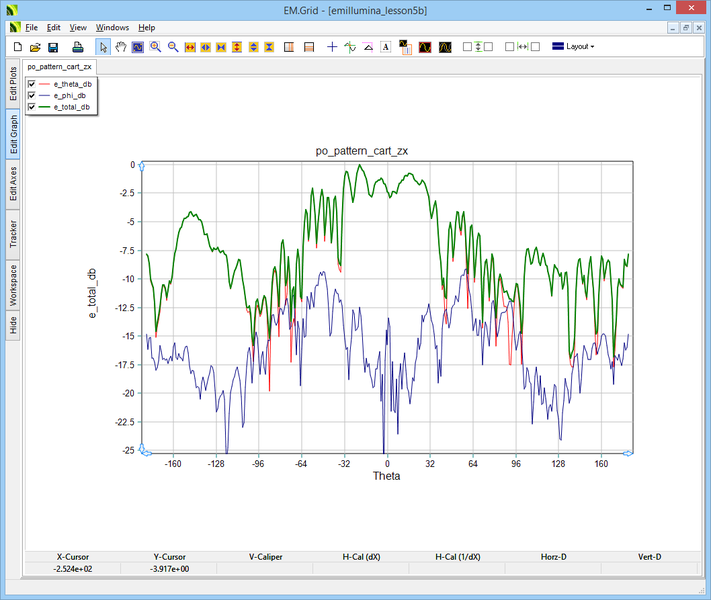
Task: Click the text annotation 'A' icon
Action: 385,47
